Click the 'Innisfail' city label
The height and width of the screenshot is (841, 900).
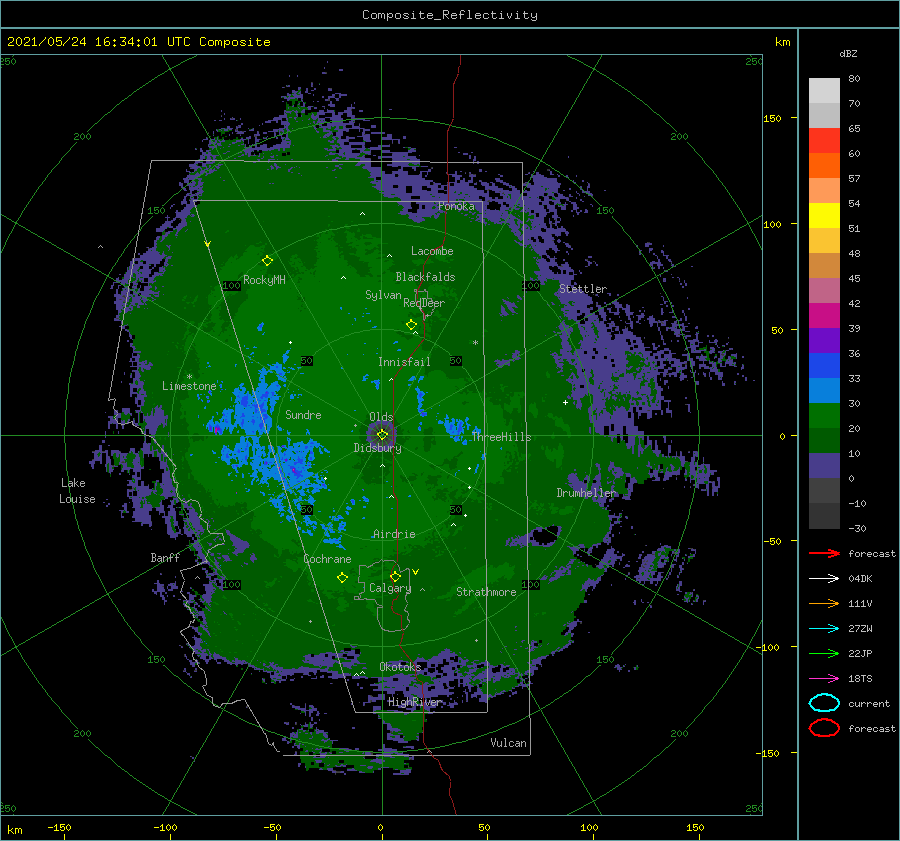404,362
